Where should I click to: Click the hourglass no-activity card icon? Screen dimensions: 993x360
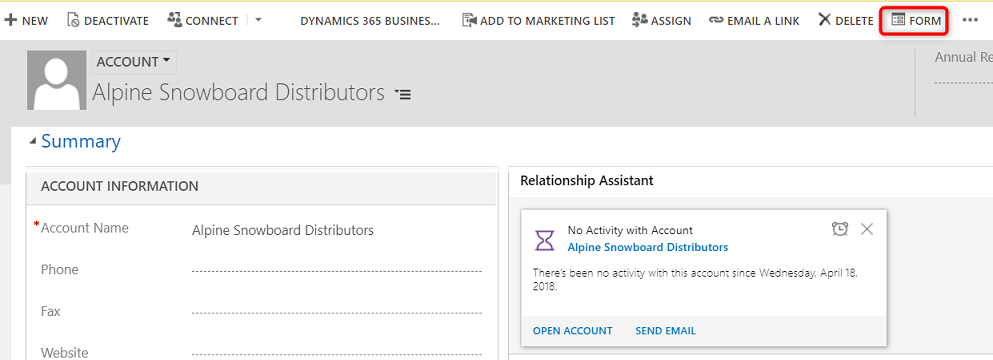(545, 240)
